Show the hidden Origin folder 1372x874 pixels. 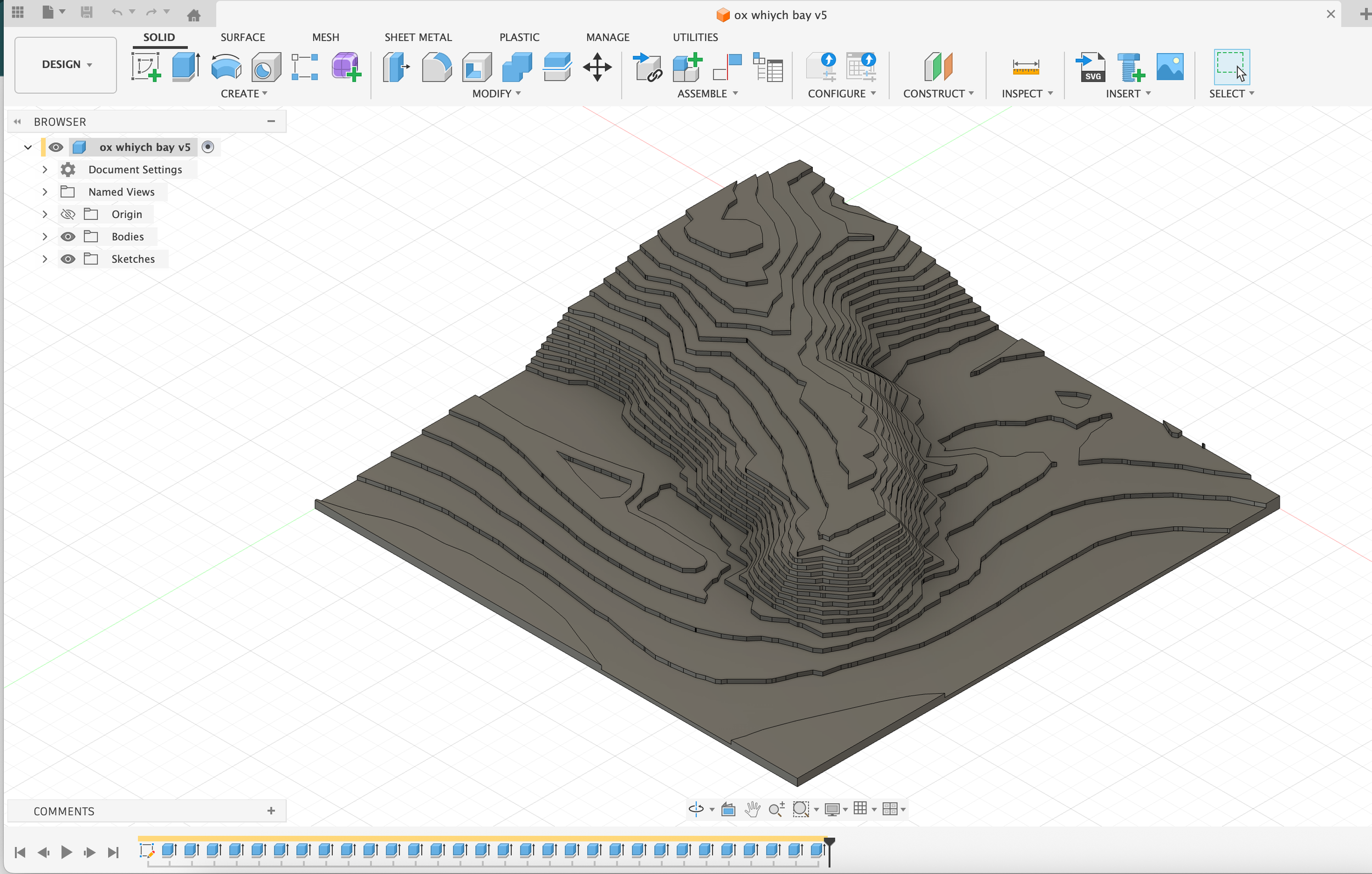[x=68, y=214]
